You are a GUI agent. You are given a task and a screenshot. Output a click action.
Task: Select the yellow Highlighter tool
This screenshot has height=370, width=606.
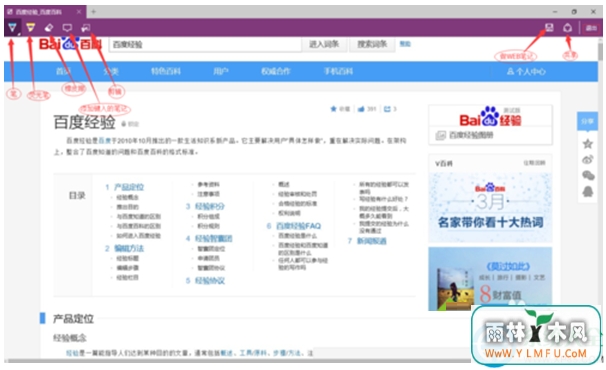click(x=31, y=27)
